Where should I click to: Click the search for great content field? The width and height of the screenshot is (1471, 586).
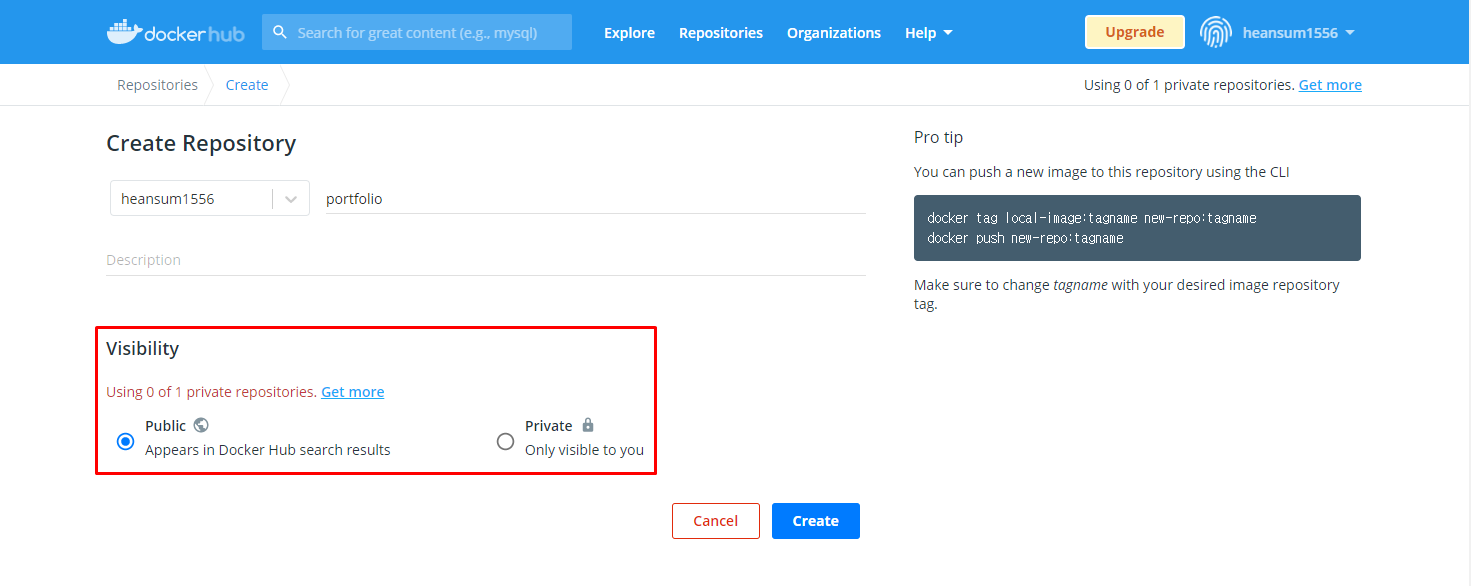click(417, 32)
